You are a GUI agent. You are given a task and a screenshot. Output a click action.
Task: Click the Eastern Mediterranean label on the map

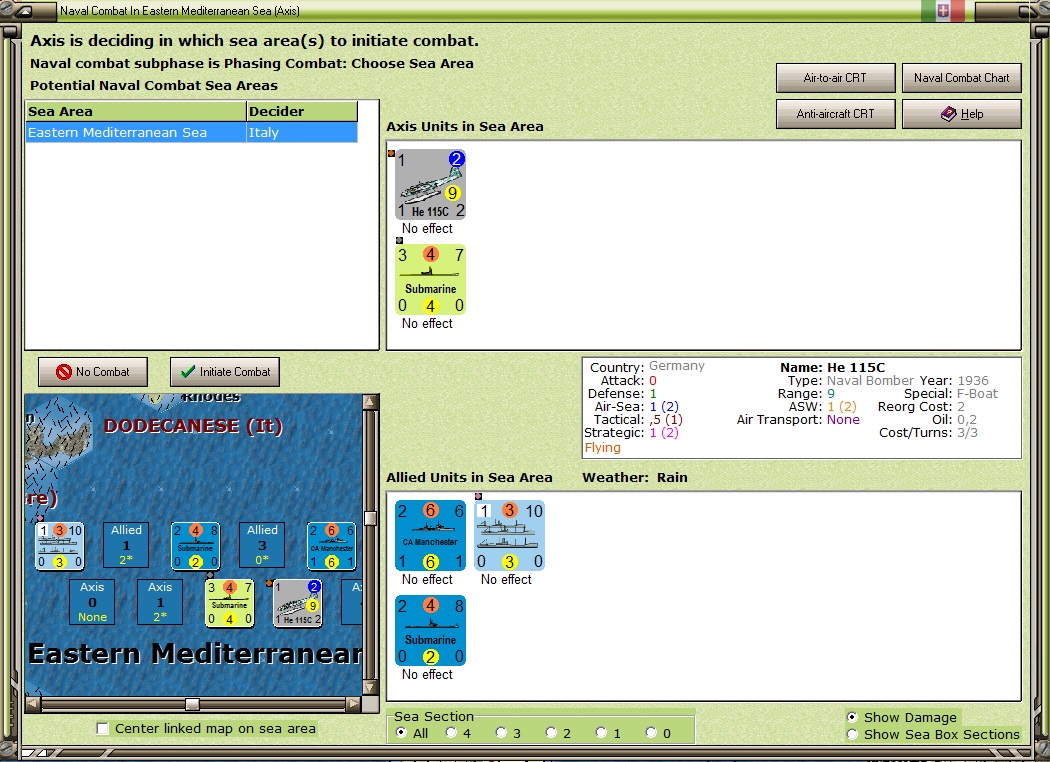coord(195,654)
